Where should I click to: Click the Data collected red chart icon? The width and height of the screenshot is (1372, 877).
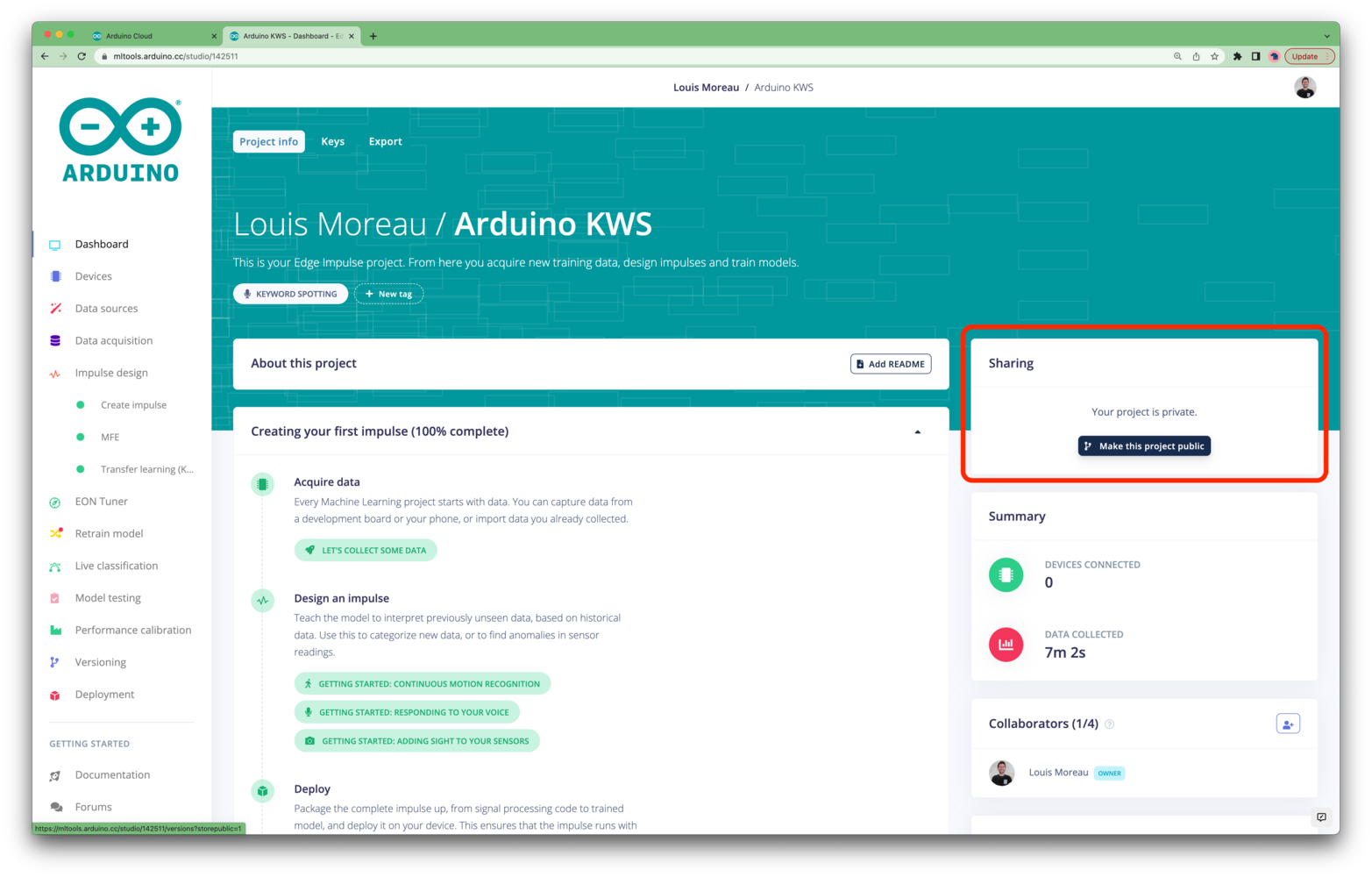(1006, 645)
